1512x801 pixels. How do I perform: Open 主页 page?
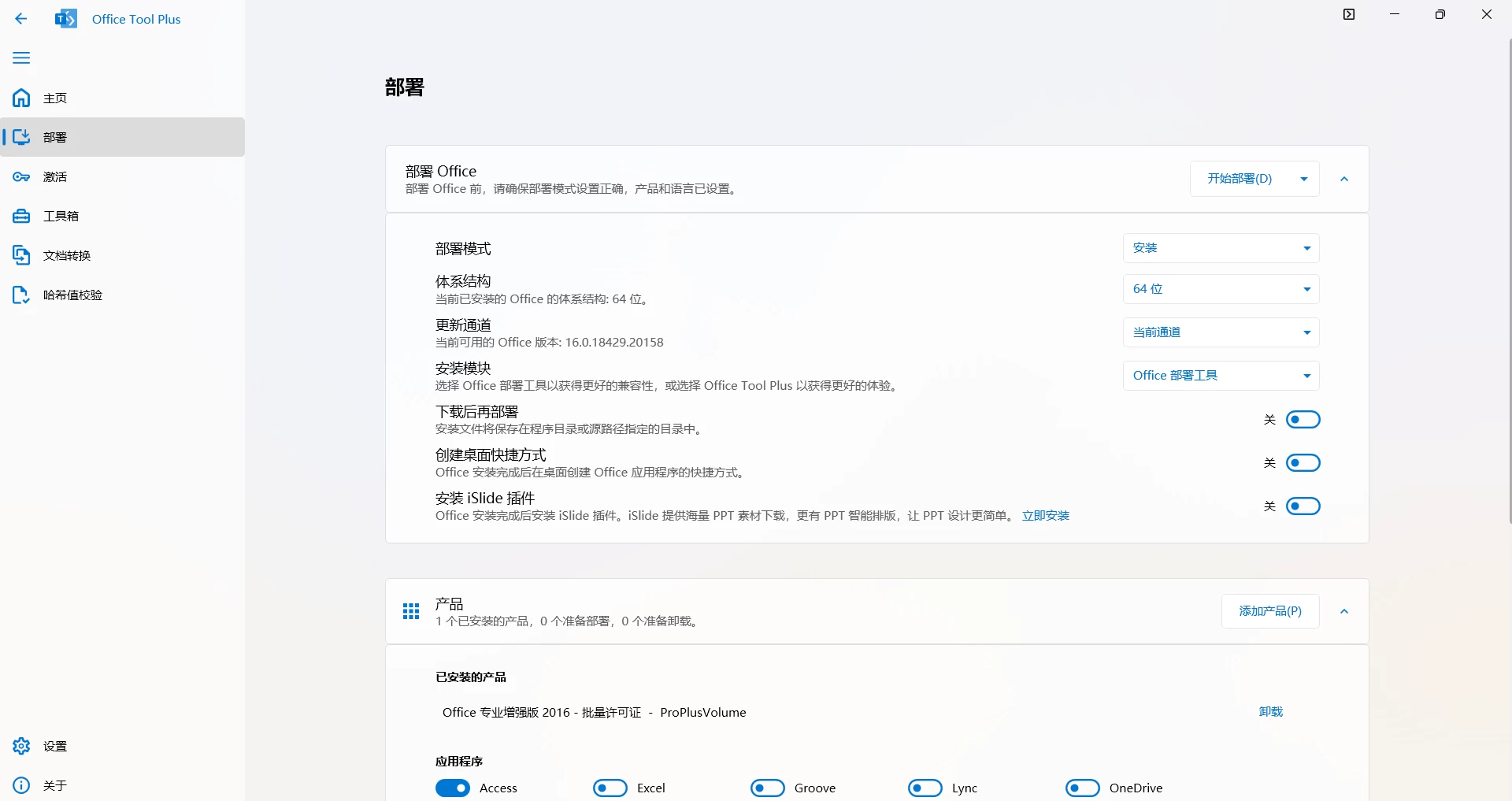tap(123, 98)
